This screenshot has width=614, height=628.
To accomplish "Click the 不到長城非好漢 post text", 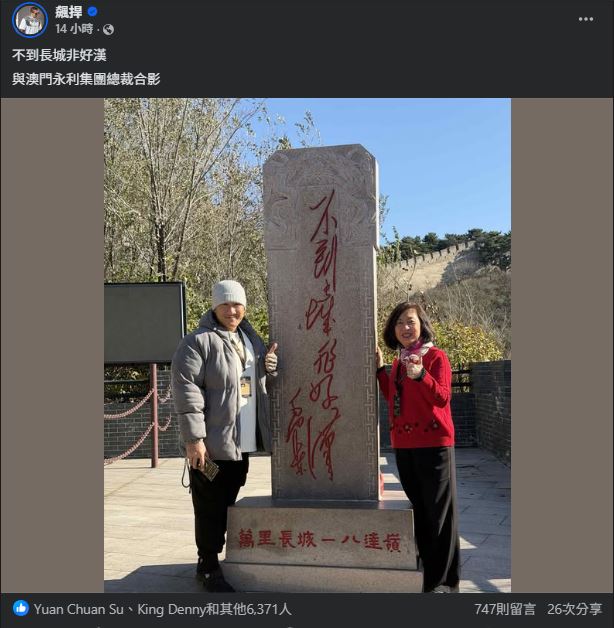I will (x=59, y=55).
